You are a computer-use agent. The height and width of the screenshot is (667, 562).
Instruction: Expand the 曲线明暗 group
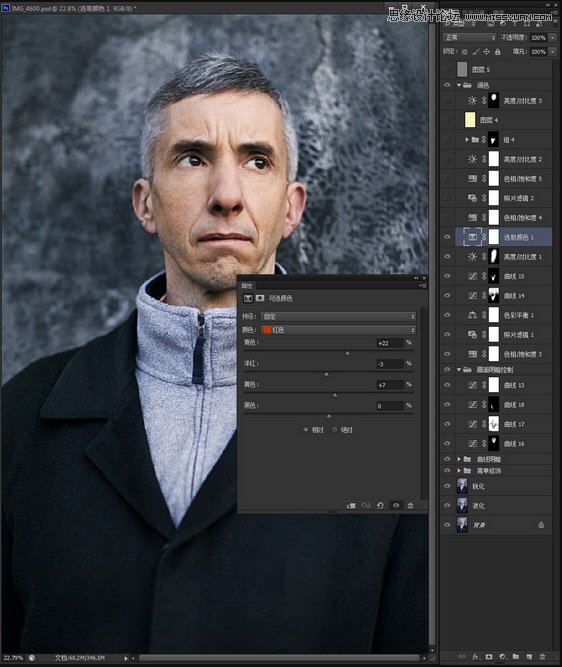(459, 459)
